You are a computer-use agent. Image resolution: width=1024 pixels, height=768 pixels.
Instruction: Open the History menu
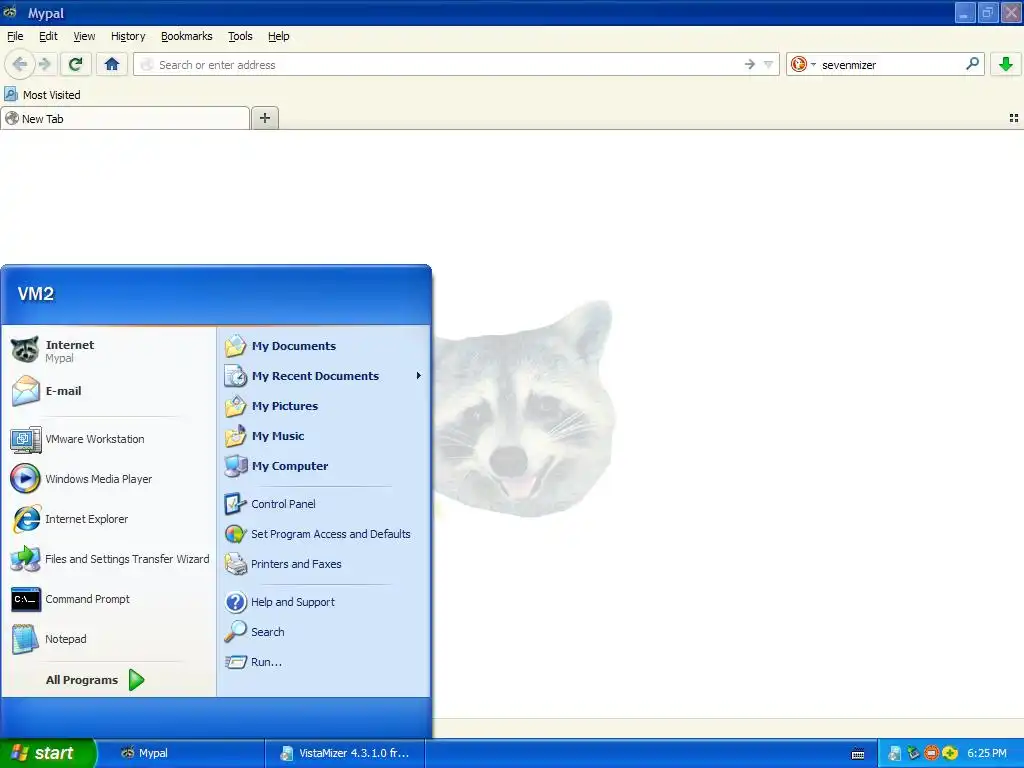tap(128, 36)
